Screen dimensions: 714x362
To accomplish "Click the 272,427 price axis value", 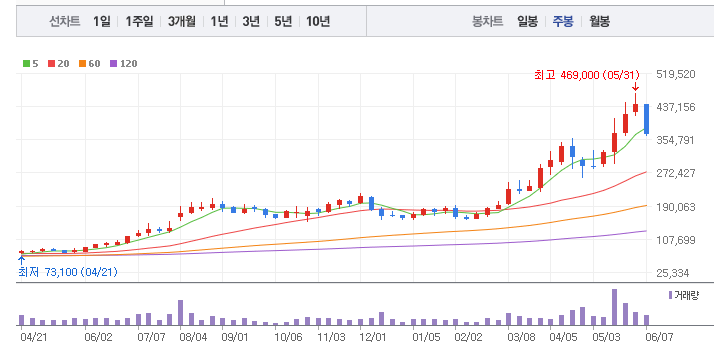I will (x=676, y=173).
